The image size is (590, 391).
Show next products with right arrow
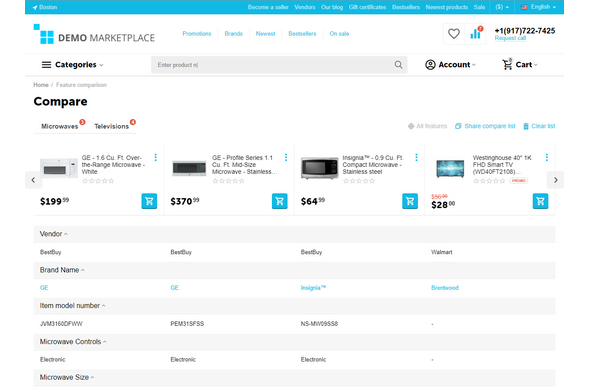(555, 180)
